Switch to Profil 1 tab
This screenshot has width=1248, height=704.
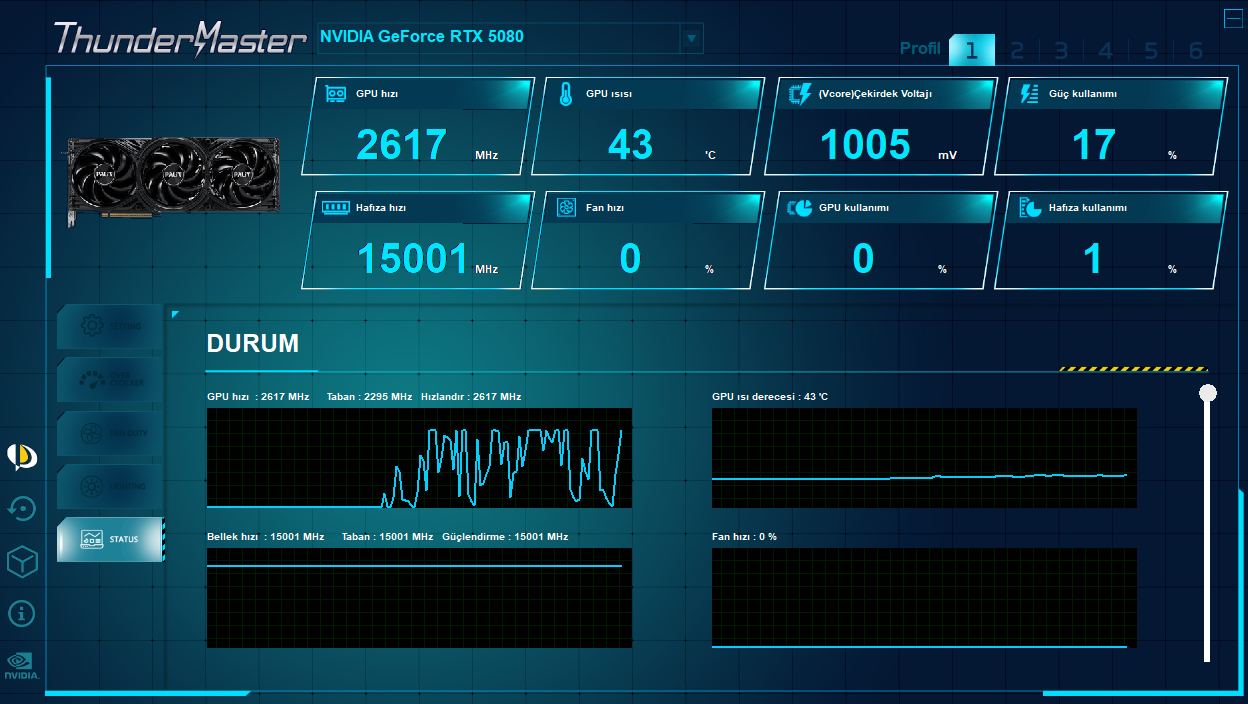(x=971, y=50)
